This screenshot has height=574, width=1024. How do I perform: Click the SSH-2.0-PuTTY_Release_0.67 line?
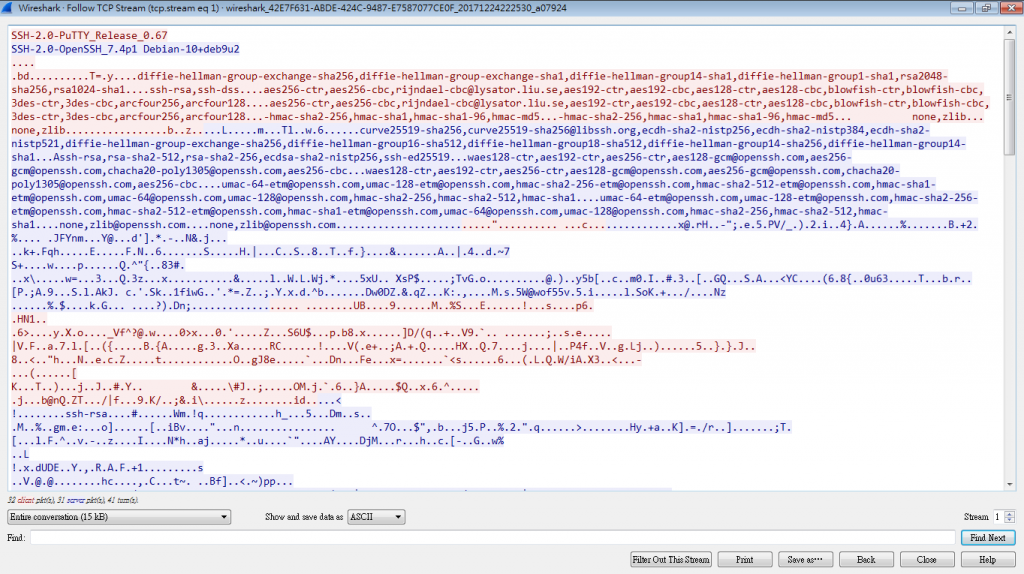[x=89, y=35]
